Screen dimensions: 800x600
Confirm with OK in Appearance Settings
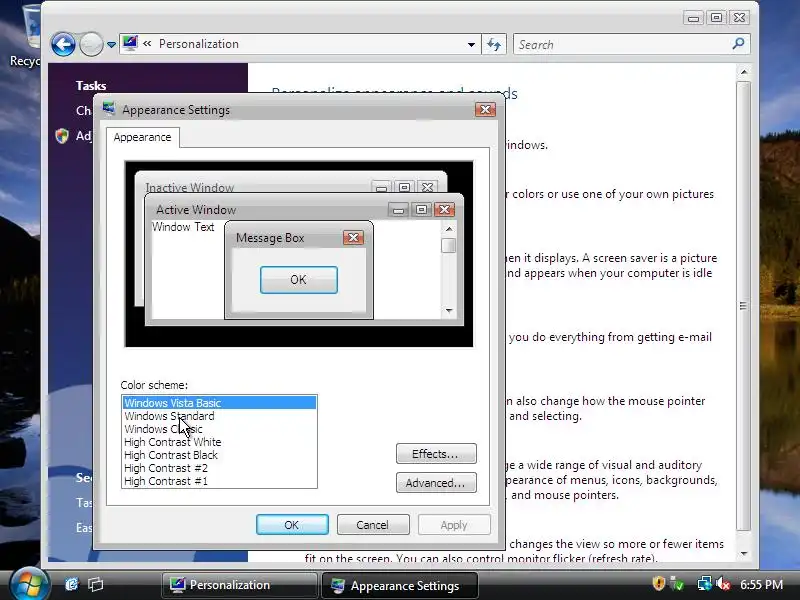292,525
